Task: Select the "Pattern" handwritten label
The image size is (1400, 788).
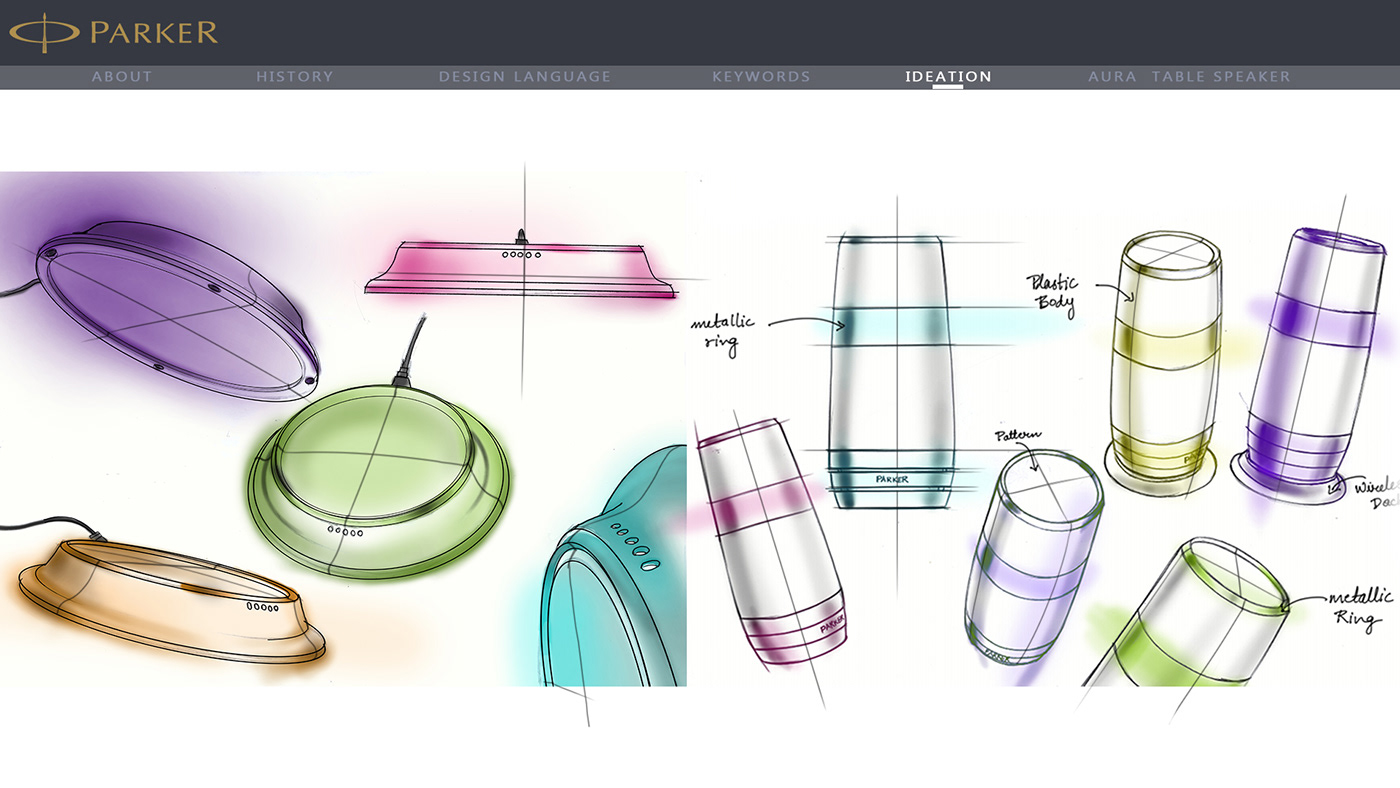Action: 1018,437
